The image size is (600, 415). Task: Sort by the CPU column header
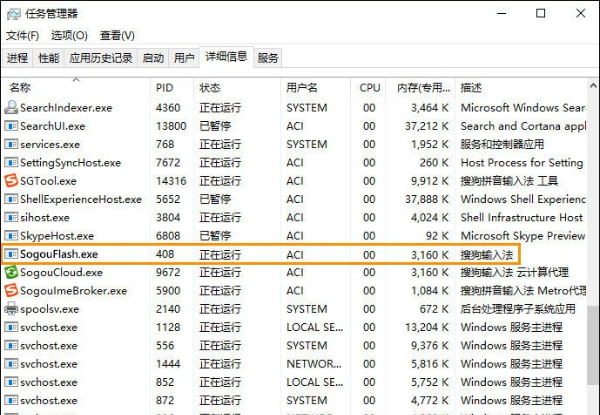(x=368, y=88)
